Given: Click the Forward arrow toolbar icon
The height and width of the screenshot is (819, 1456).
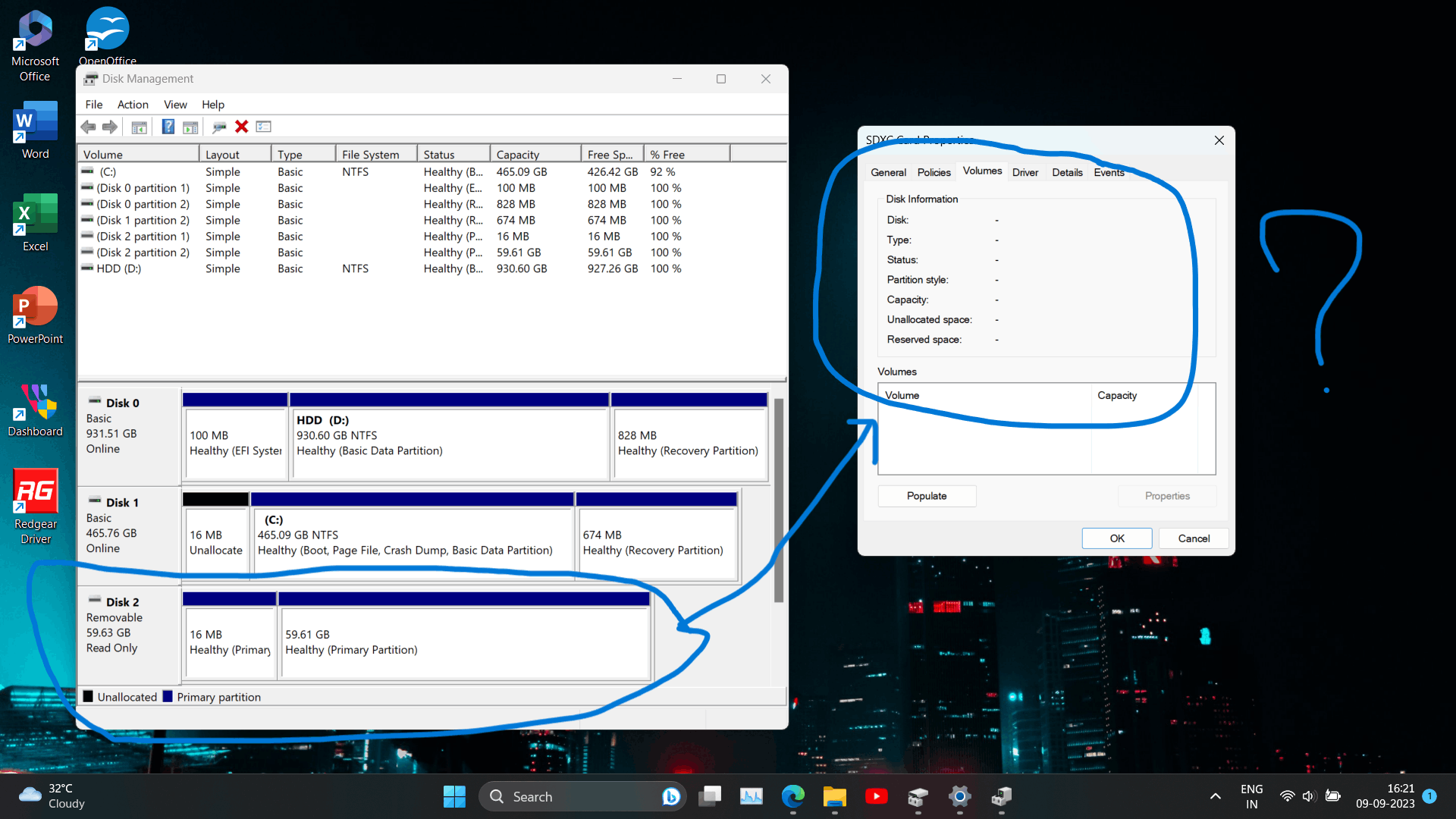Looking at the screenshot, I should 110,127.
